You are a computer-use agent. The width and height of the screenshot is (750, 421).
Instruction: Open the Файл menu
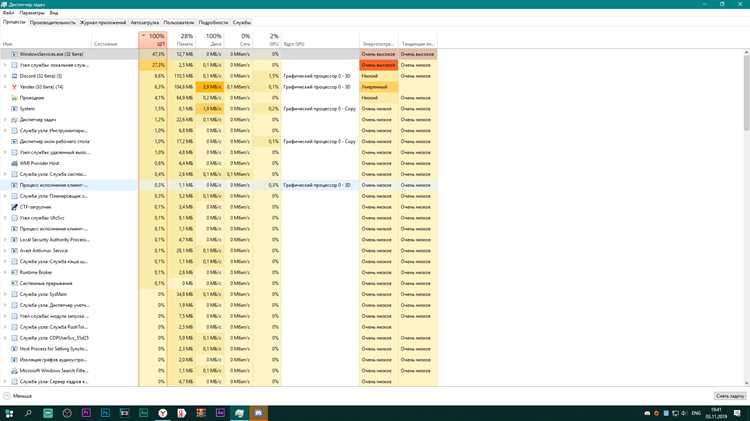click(8, 13)
